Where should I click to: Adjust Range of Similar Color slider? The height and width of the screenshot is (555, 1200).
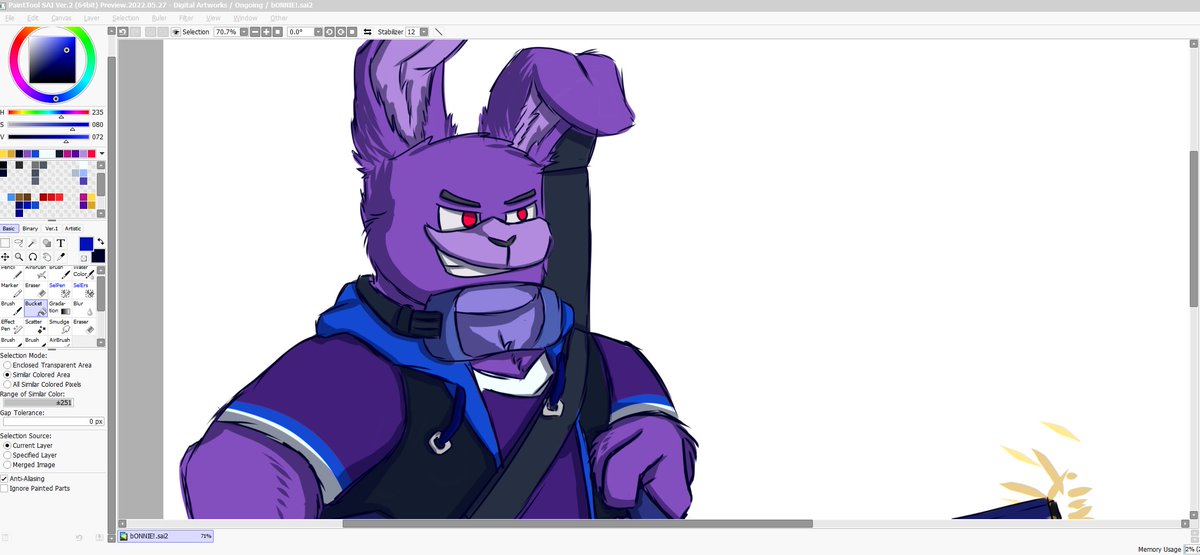(38, 402)
